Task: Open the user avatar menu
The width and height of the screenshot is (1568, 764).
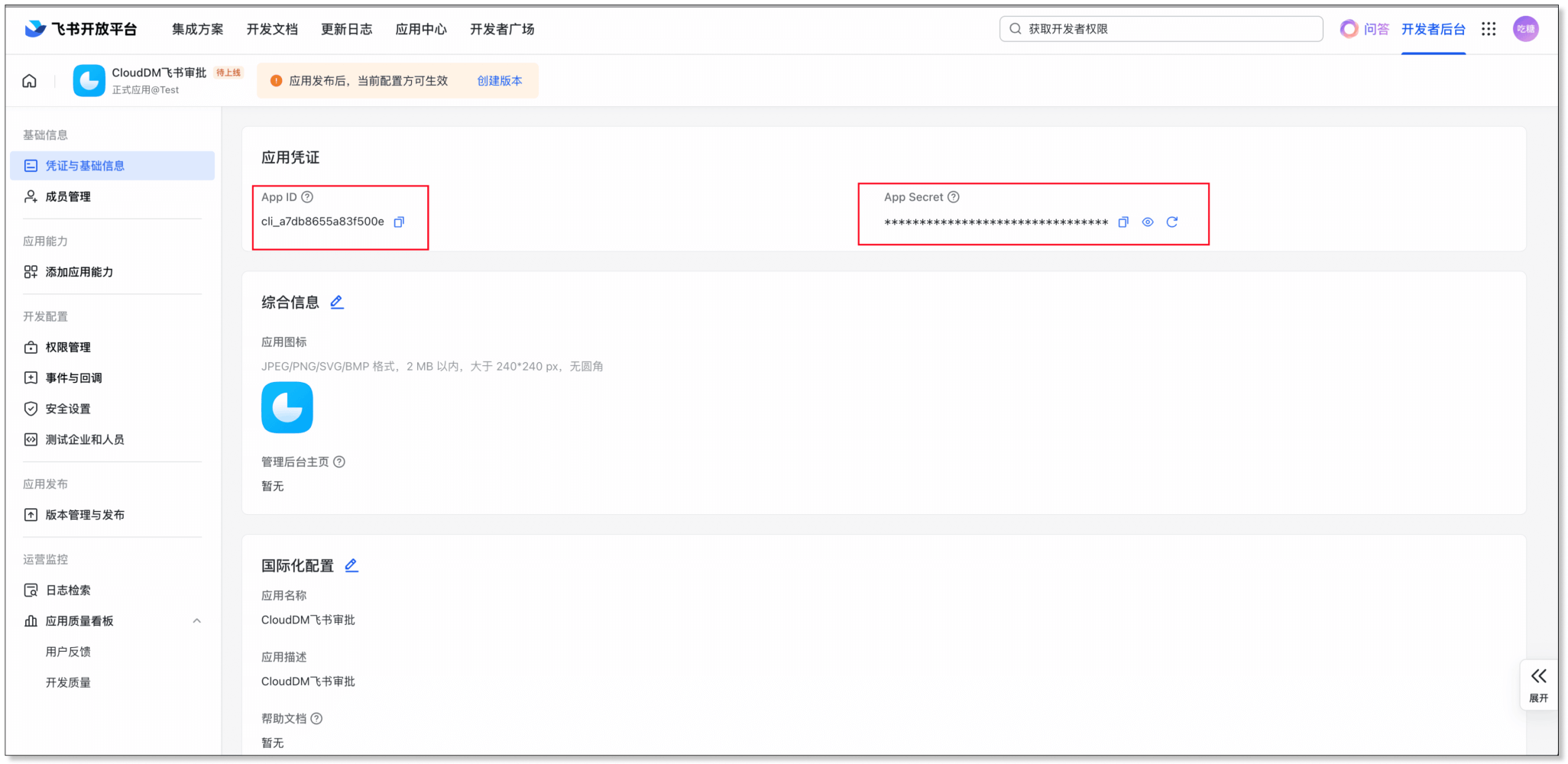Action: pos(1525,29)
